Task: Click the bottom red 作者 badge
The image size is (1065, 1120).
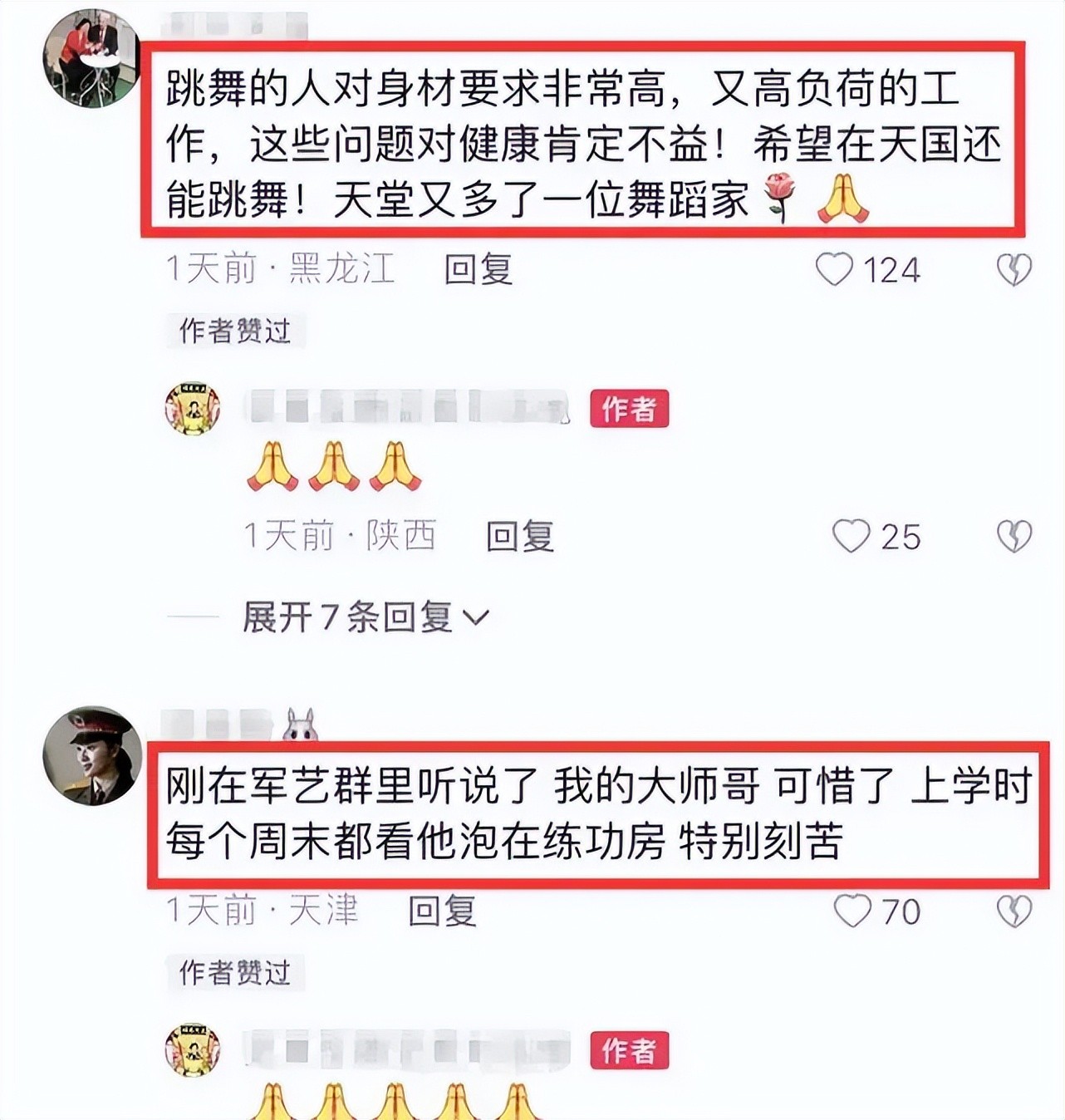Action: [630, 1050]
